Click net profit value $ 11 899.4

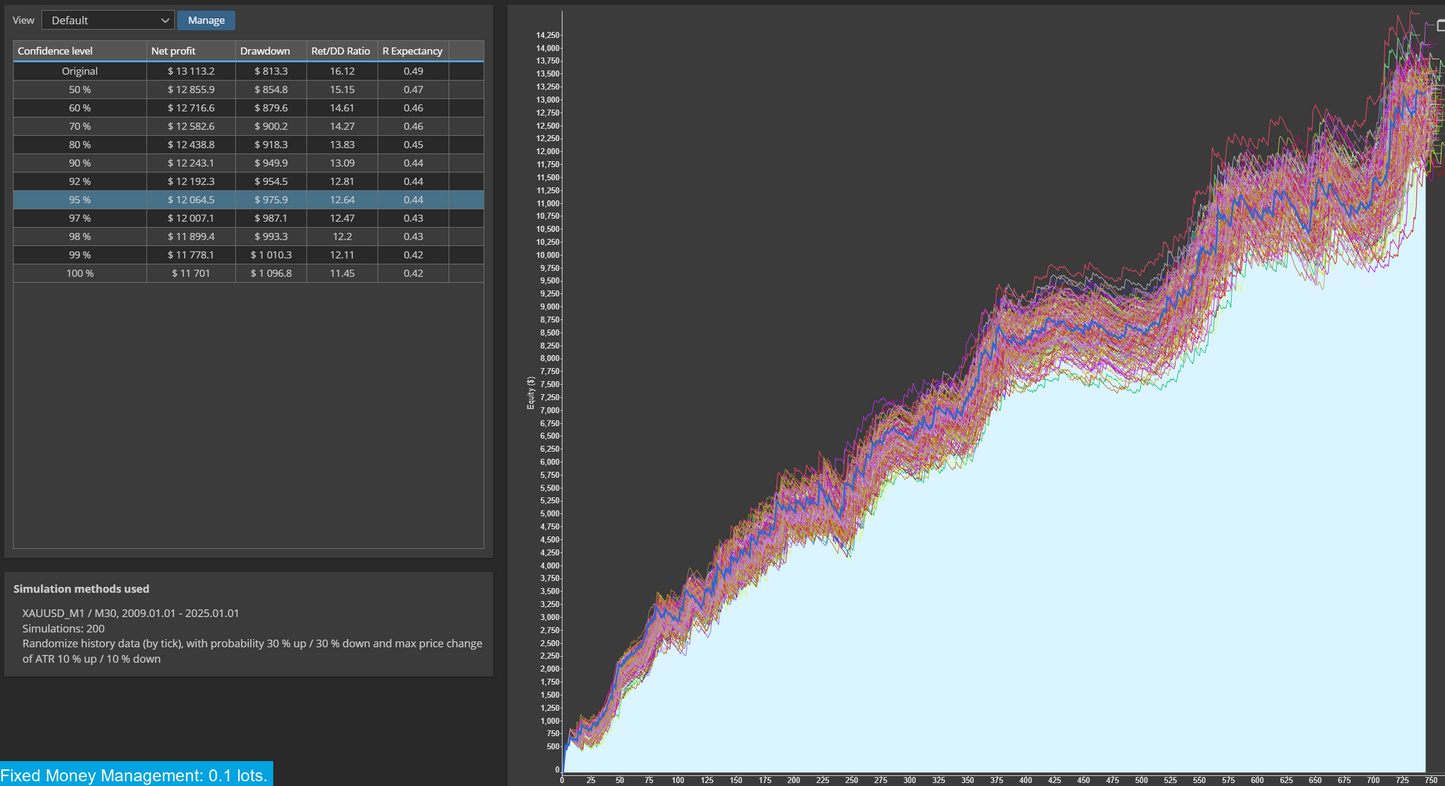tap(191, 236)
